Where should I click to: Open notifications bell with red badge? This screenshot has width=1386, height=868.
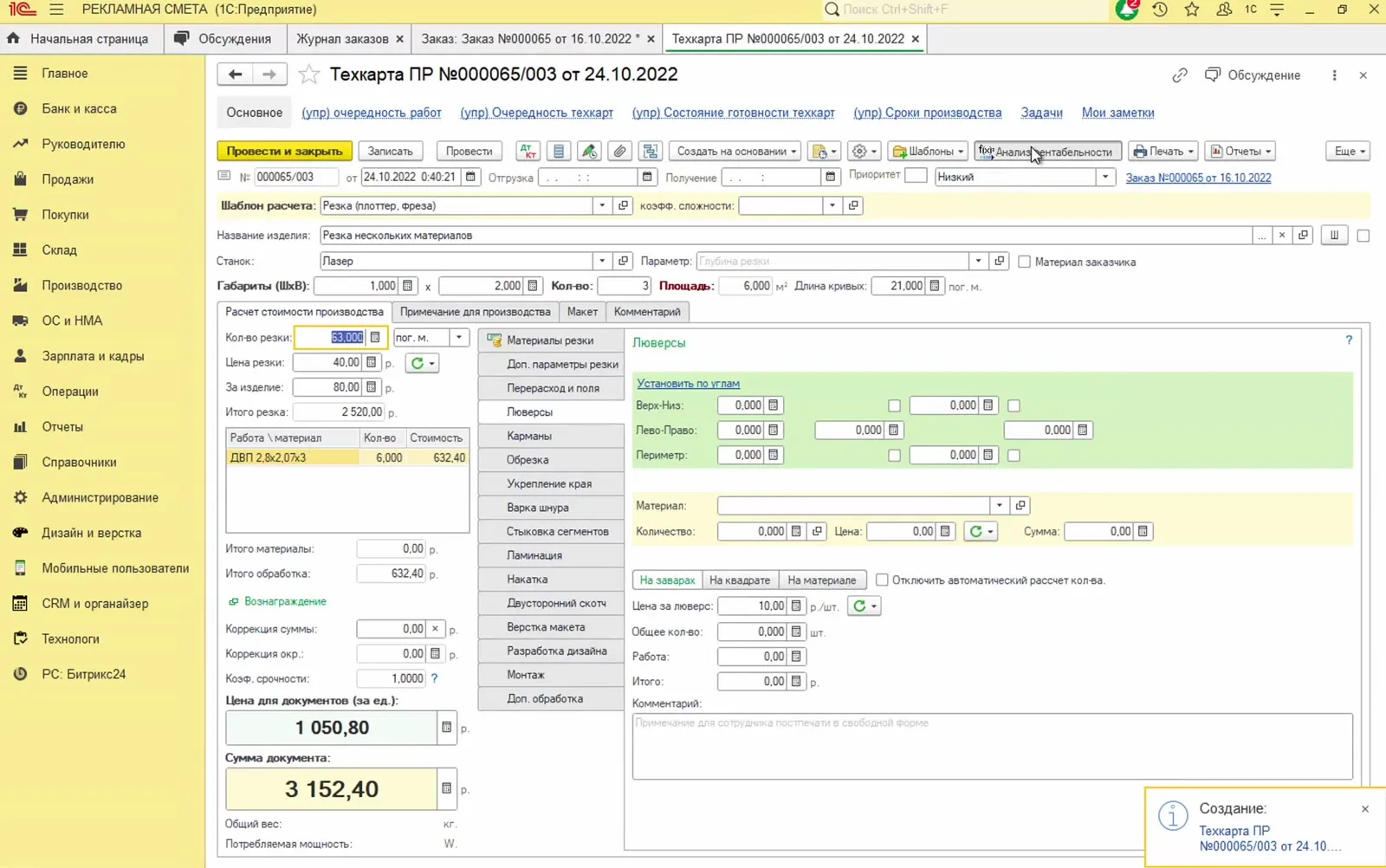[1127, 10]
